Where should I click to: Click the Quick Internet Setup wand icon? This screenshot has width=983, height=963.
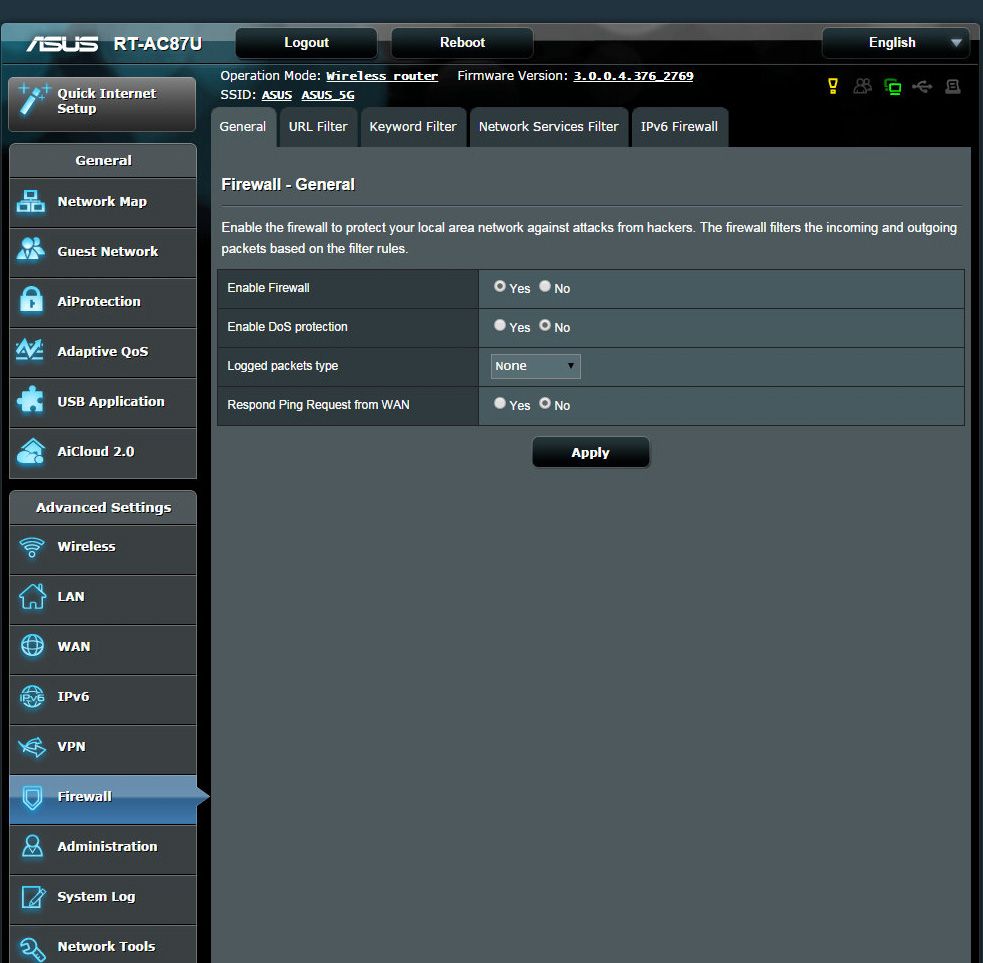pos(34,101)
